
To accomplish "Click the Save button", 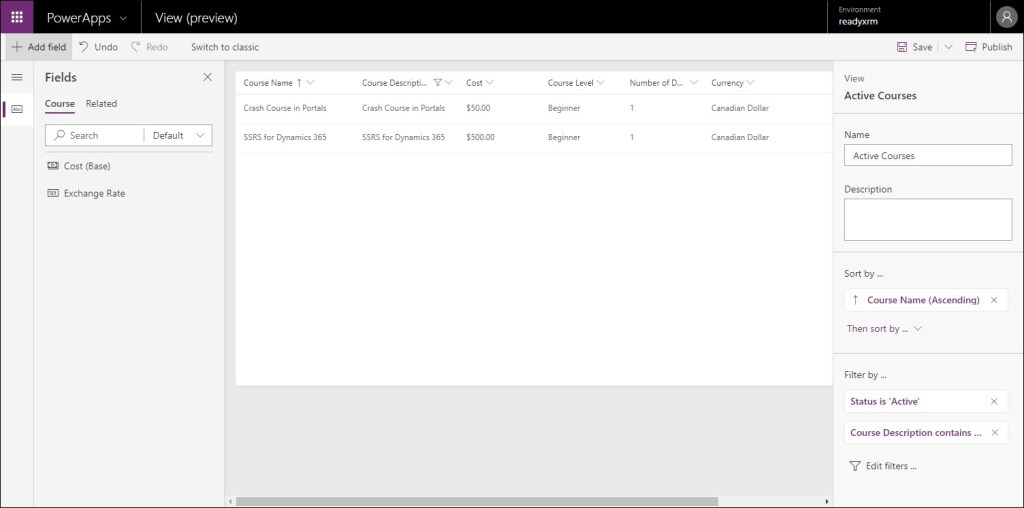I will (x=914, y=47).
